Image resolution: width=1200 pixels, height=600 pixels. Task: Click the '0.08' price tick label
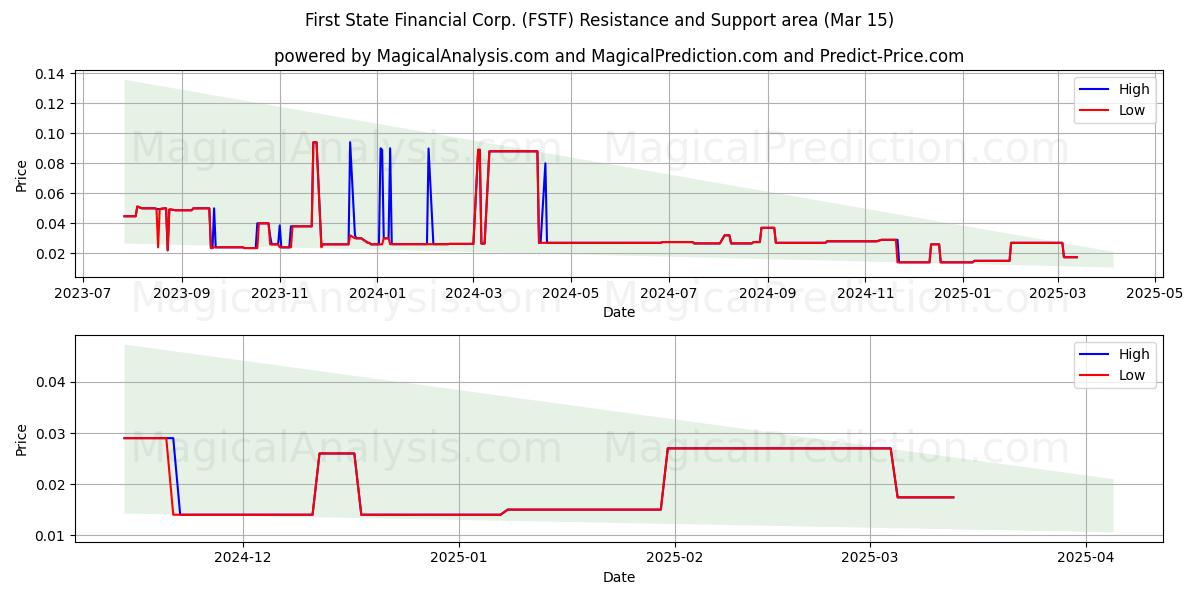[x=51, y=164]
